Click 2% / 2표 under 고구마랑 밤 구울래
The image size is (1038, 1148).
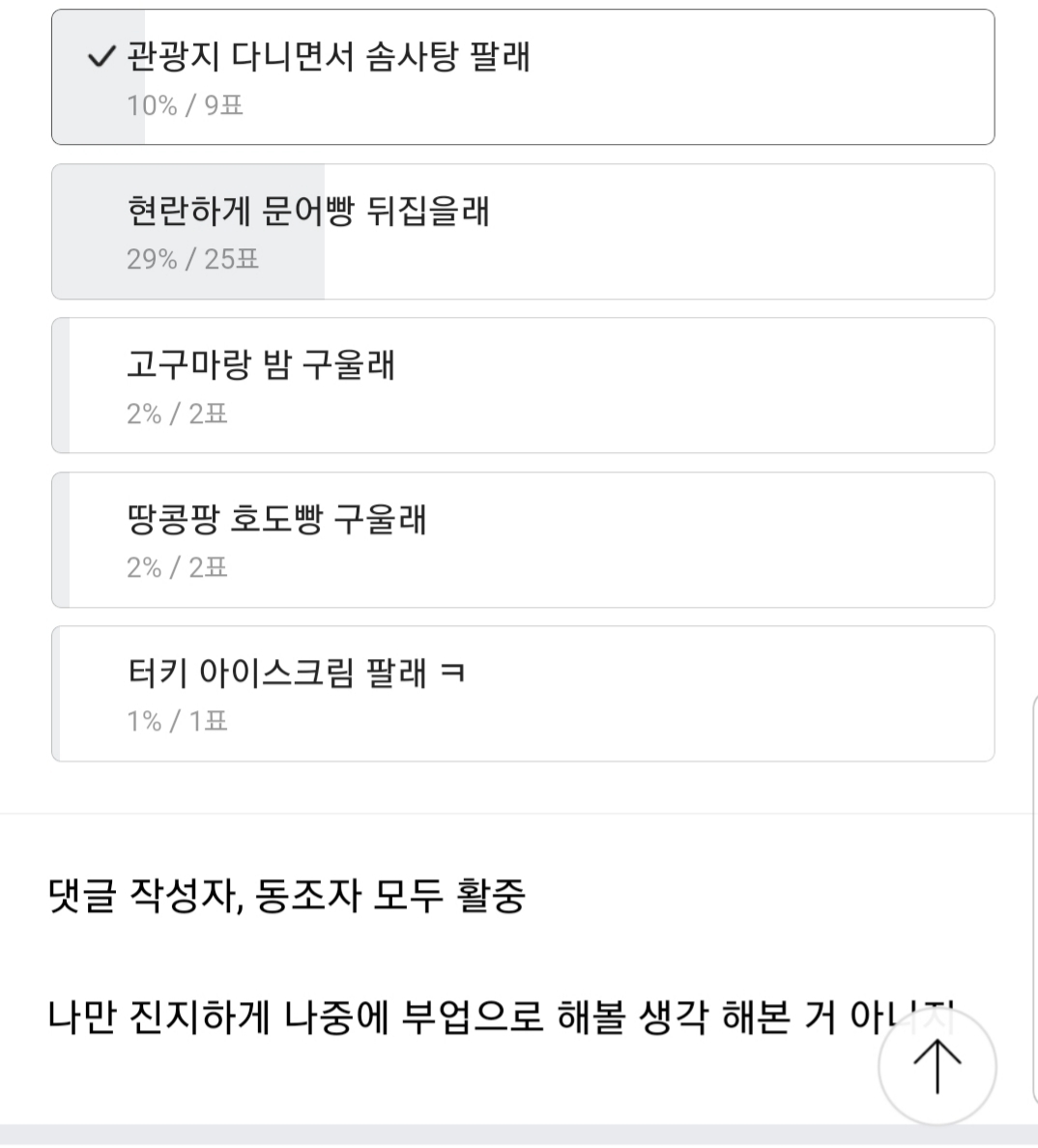[x=177, y=414]
